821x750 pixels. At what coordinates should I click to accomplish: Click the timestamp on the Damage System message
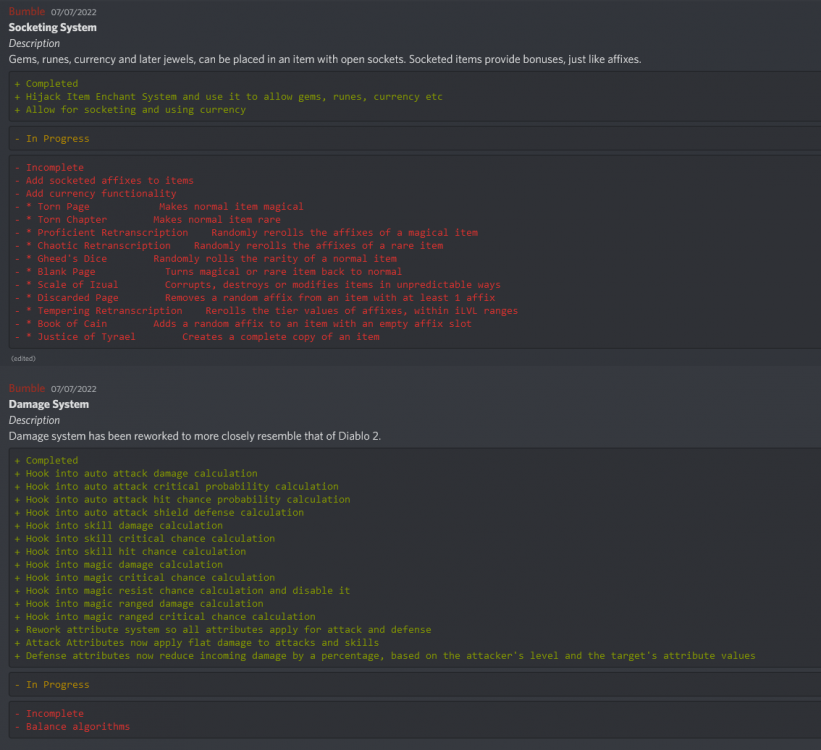(72, 389)
